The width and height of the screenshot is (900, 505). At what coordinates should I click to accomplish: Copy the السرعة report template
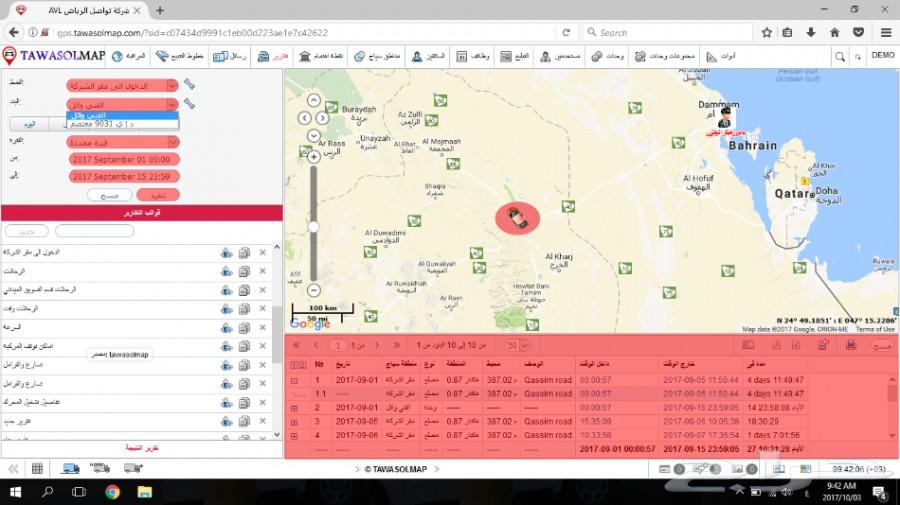244,328
